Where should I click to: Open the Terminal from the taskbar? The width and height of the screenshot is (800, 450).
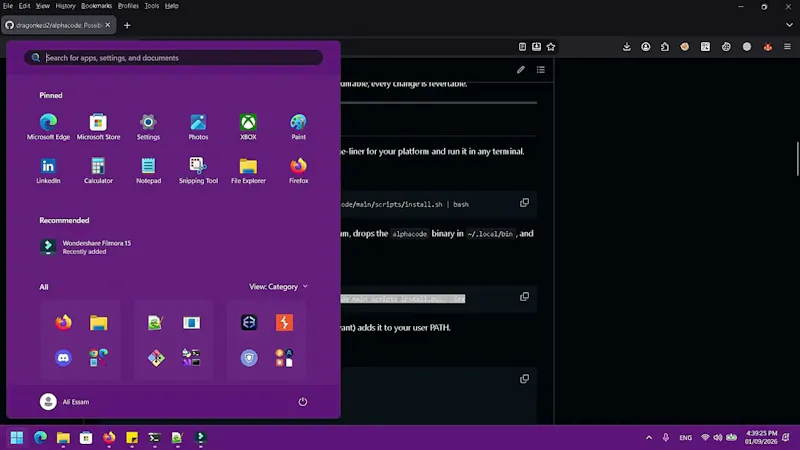click(155, 437)
